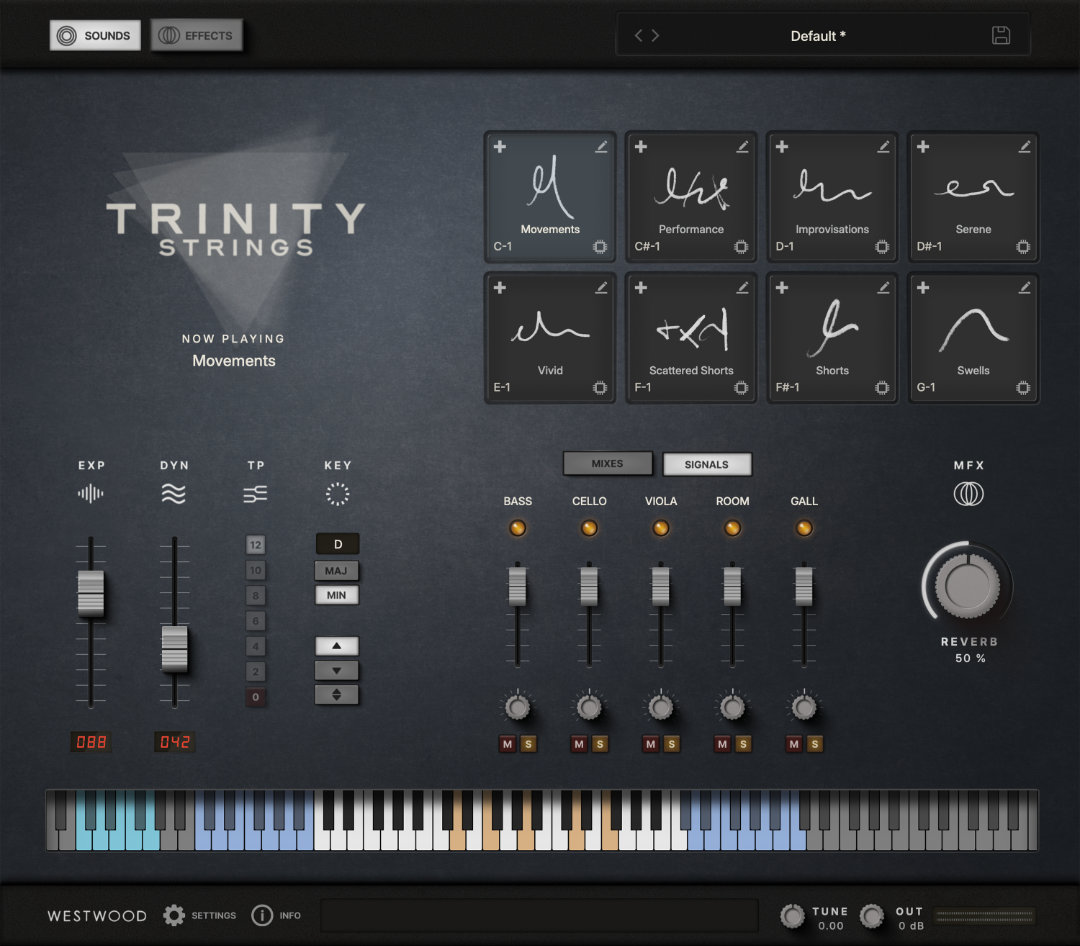Switch to the SOUNDS tab
This screenshot has width=1080, height=946.
pyautogui.click(x=95, y=35)
